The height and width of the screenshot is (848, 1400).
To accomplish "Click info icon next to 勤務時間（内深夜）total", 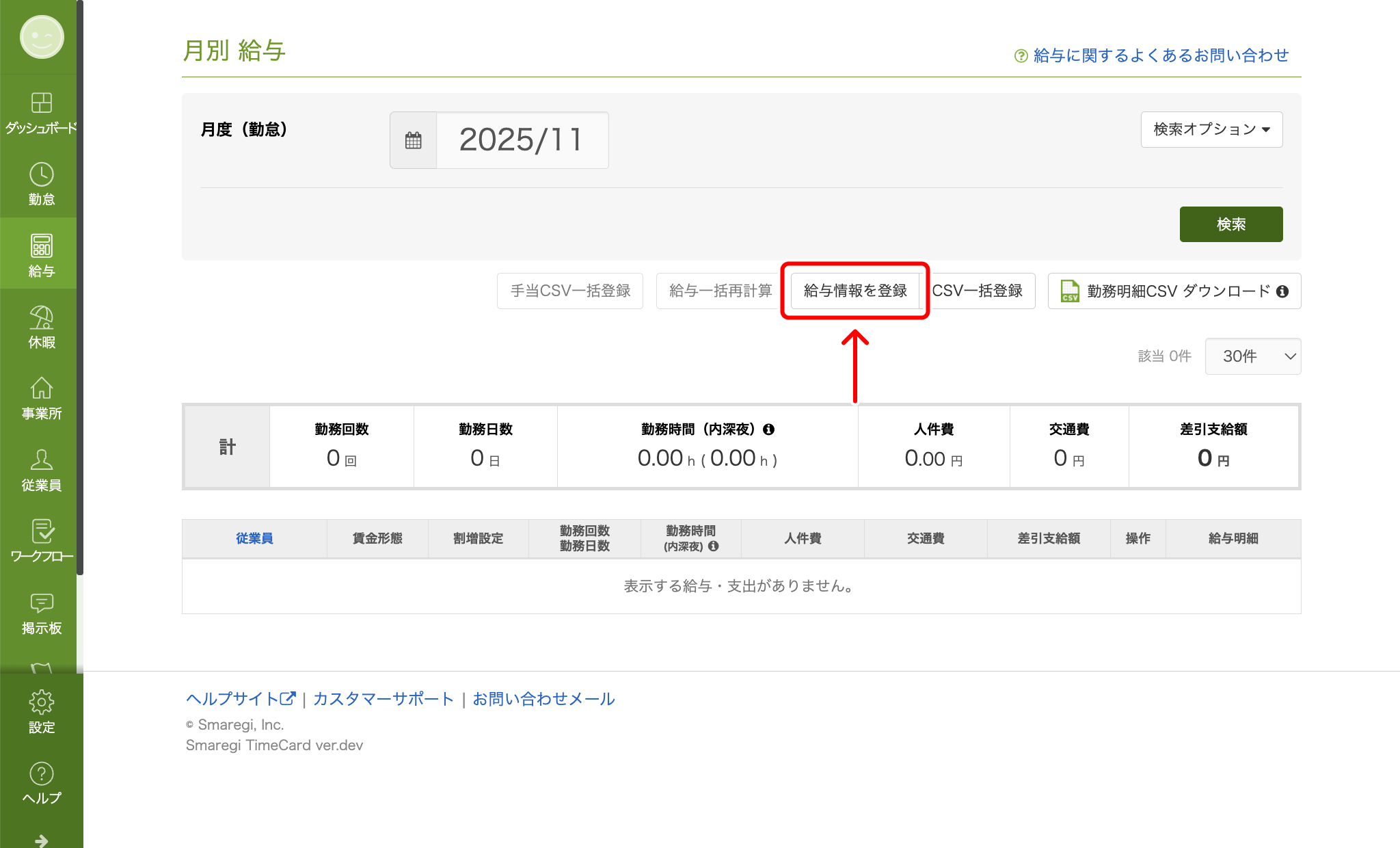I will pos(769,429).
